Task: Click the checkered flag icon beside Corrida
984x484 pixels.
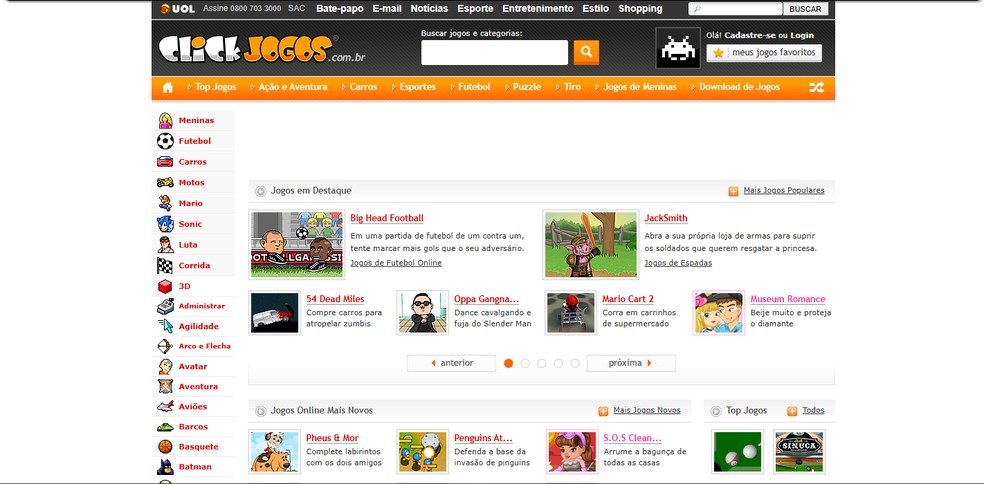Action: click(x=165, y=266)
